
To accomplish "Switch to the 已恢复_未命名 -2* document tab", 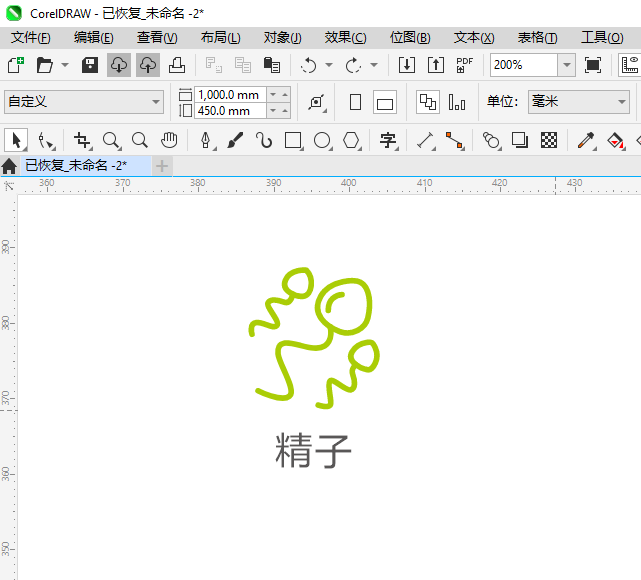I will [x=76, y=165].
